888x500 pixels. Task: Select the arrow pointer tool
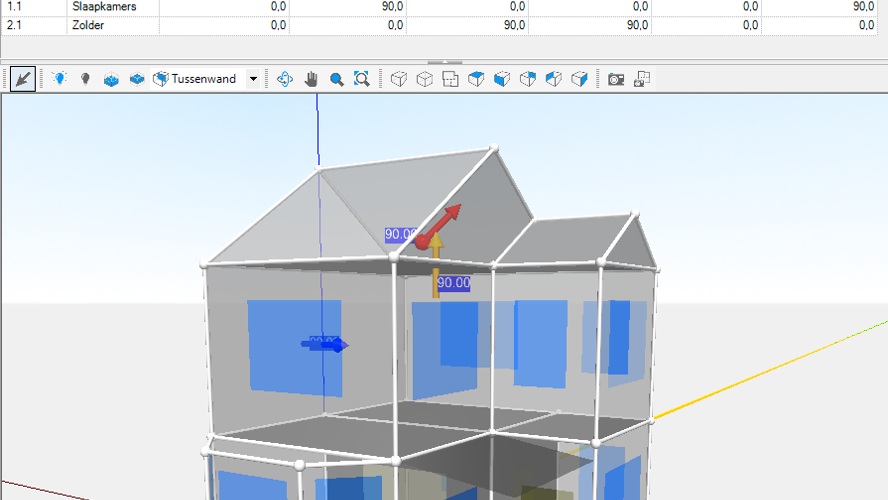[x=23, y=79]
